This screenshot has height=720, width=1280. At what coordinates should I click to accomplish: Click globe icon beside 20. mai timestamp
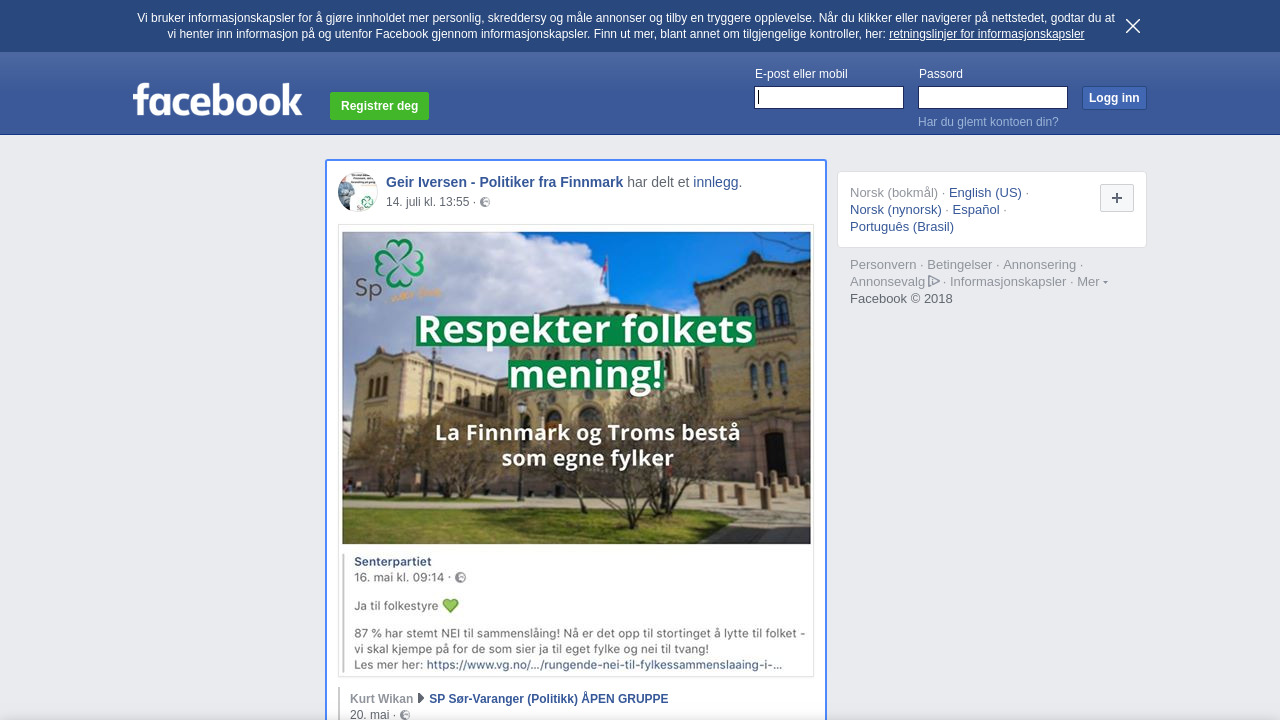pyautogui.click(x=405, y=715)
